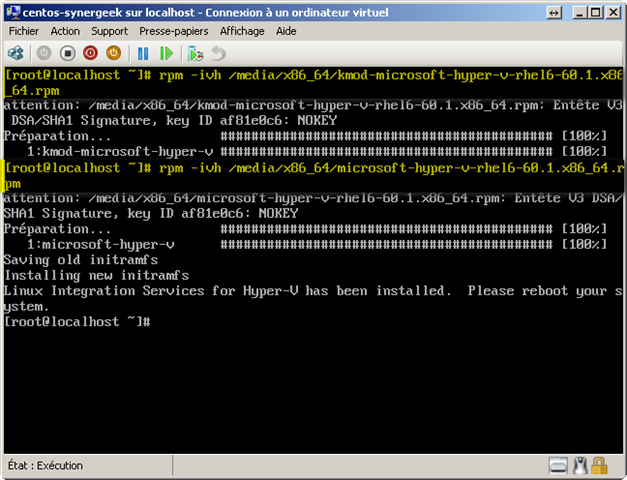The width and height of the screenshot is (627, 480).
Task: Open the Fichier menu
Action: tap(24, 31)
